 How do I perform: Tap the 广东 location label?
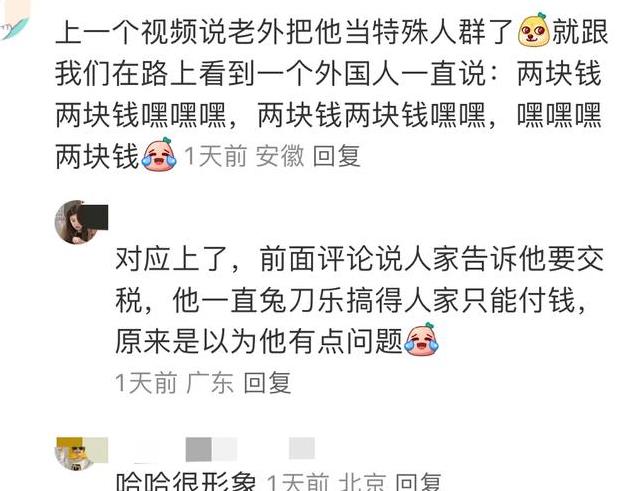[x=210, y=382]
